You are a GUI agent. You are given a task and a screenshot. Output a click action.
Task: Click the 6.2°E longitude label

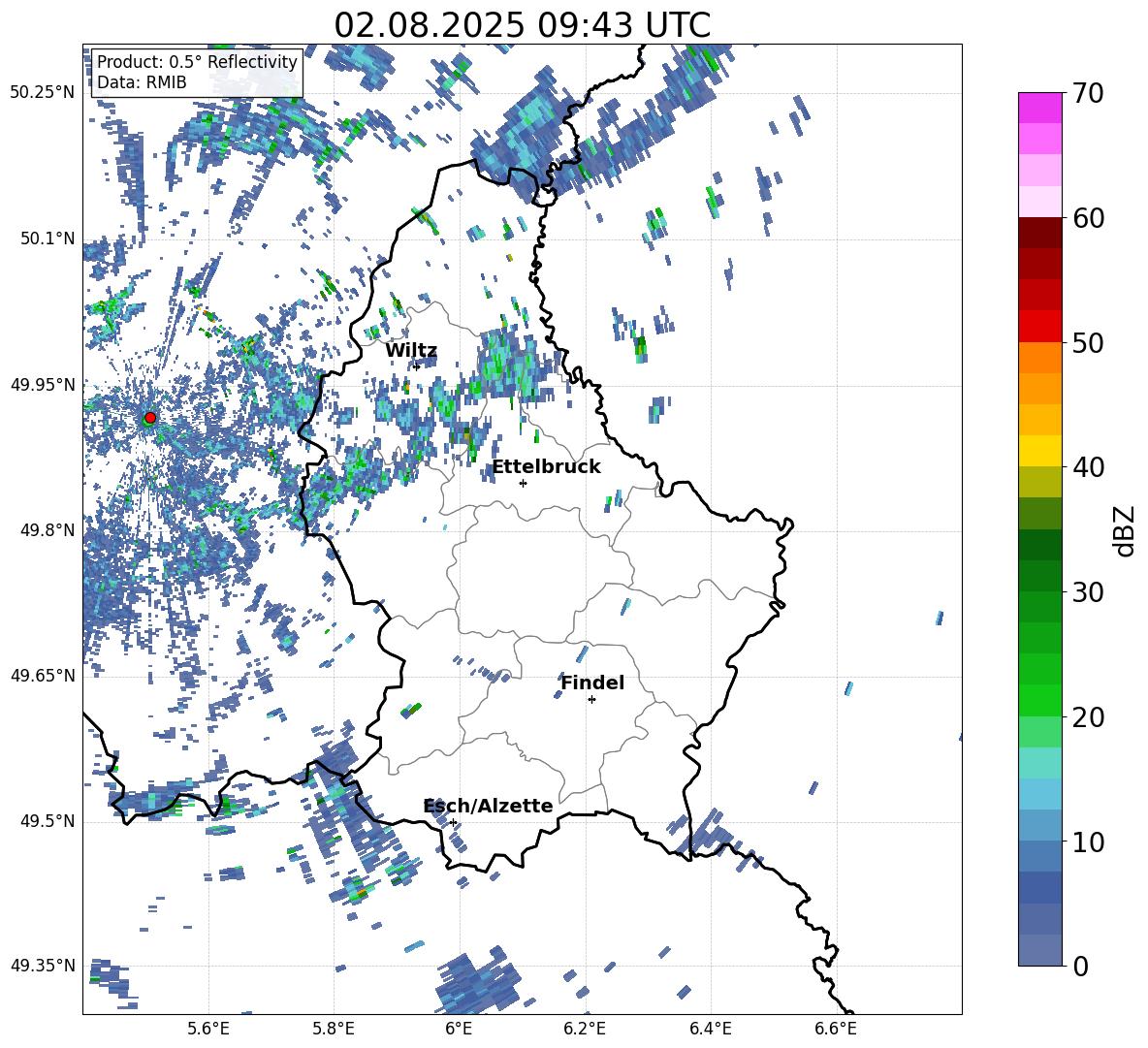click(x=585, y=1030)
